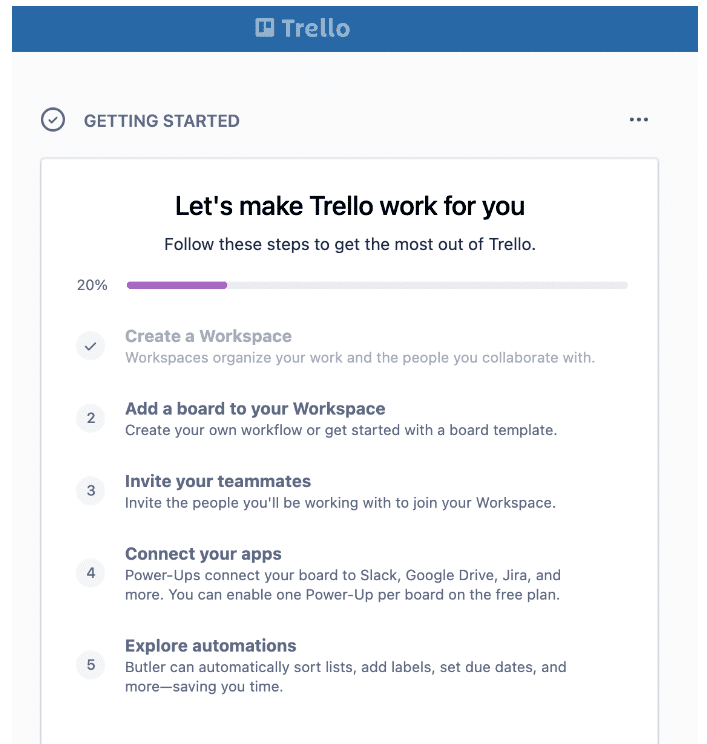Click the step 3 number badge
707x744 pixels.
(91, 490)
